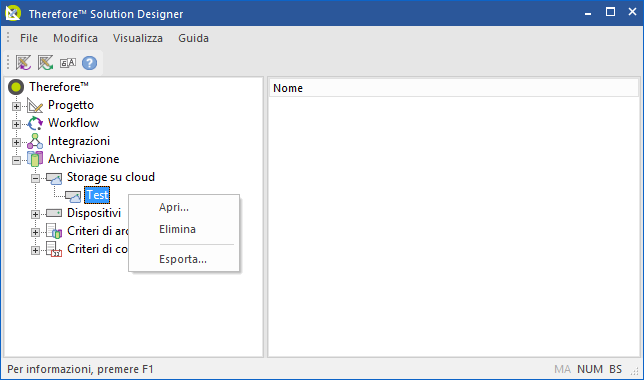
Task: Click the language translation toolbar icon
Action: click(x=68, y=63)
